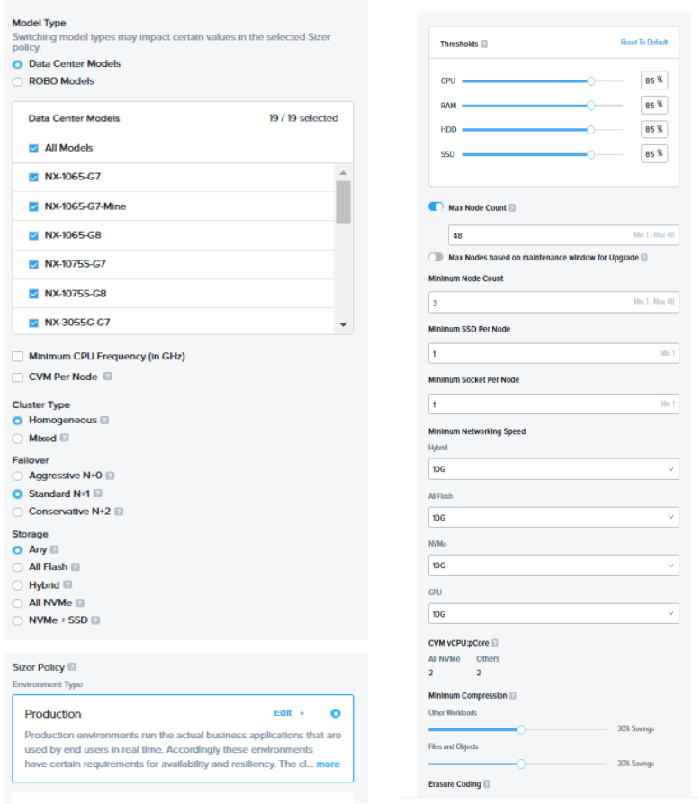The width and height of the screenshot is (698, 804).
Task: Select Data Center Models radio button
Action: coord(18,65)
